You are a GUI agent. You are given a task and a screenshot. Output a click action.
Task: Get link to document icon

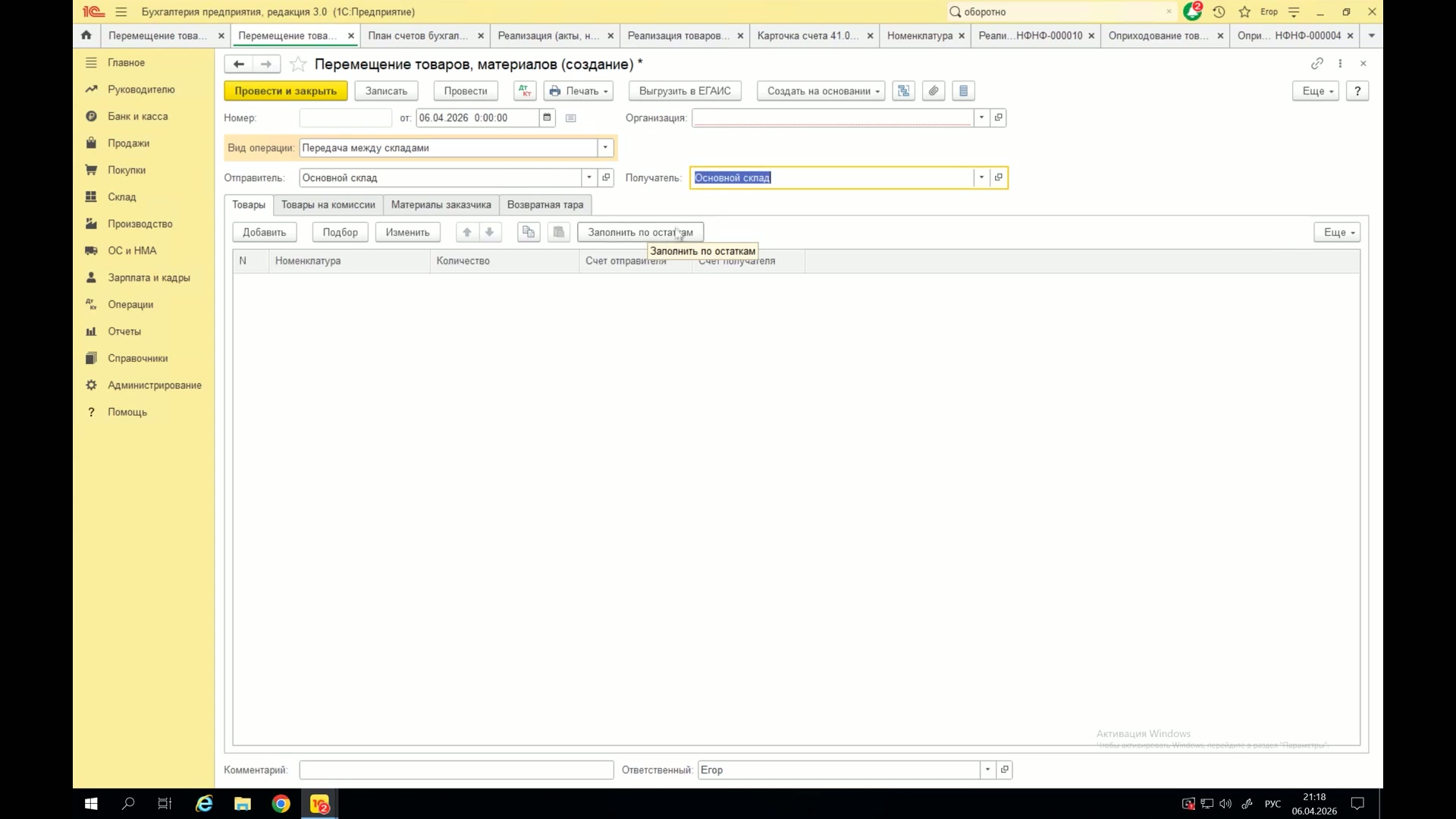pos(1317,64)
